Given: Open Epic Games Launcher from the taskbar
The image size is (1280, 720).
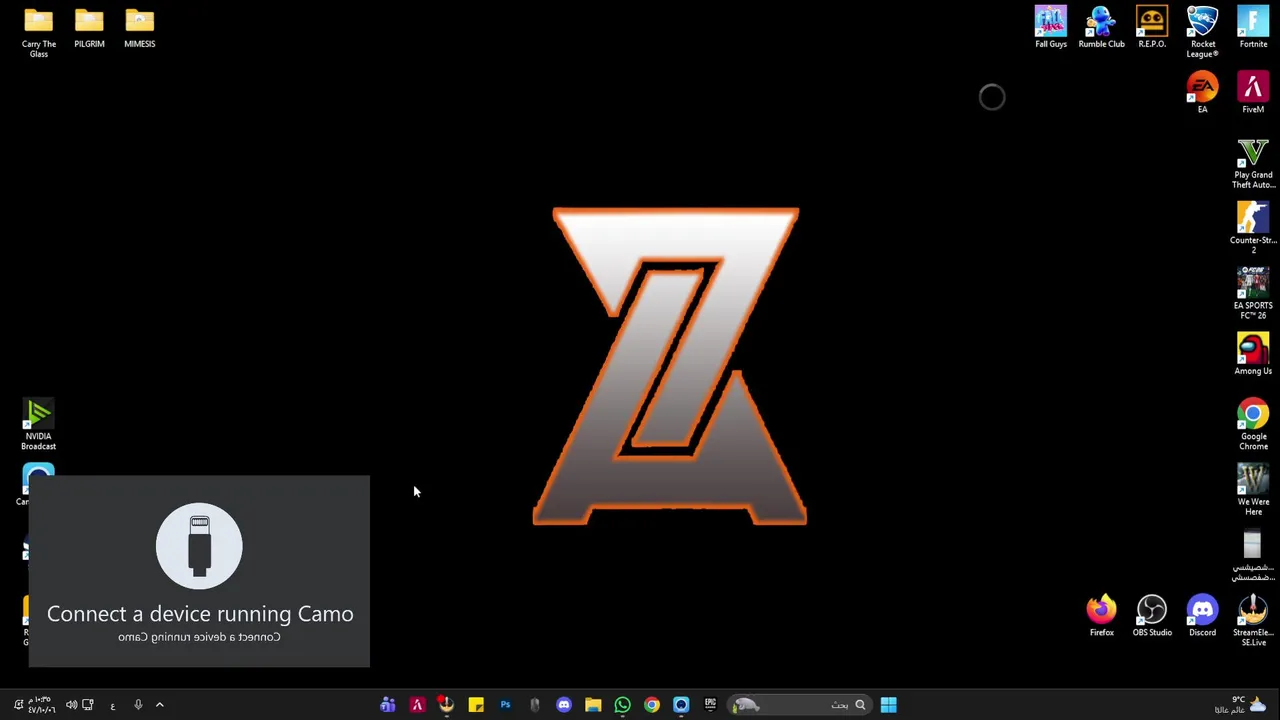Looking at the screenshot, I should pyautogui.click(x=710, y=705).
